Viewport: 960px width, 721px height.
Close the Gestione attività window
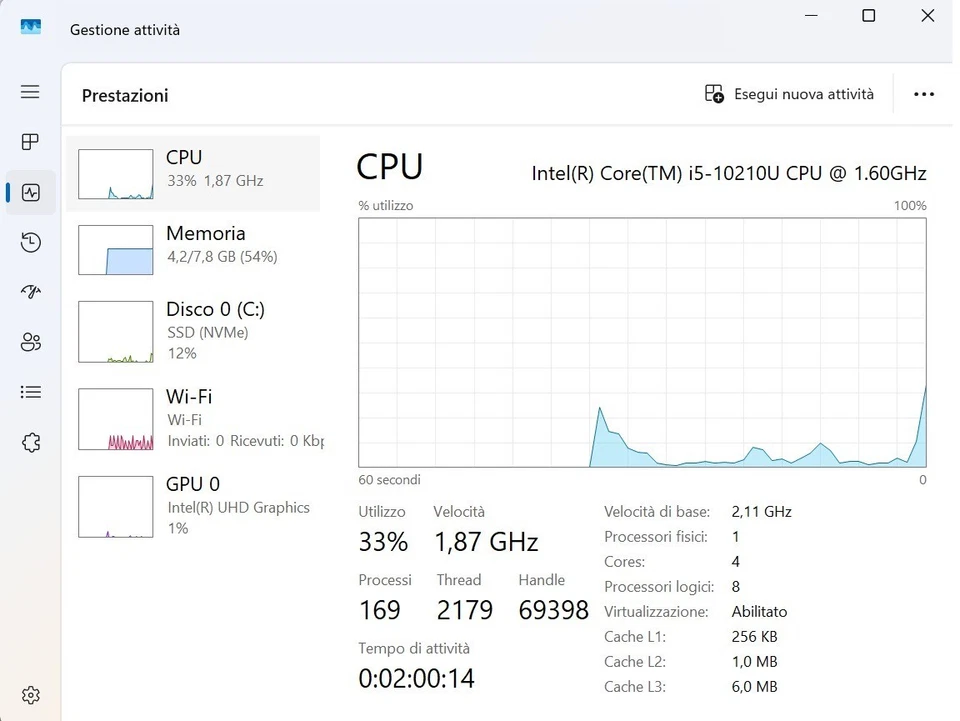coord(928,16)
